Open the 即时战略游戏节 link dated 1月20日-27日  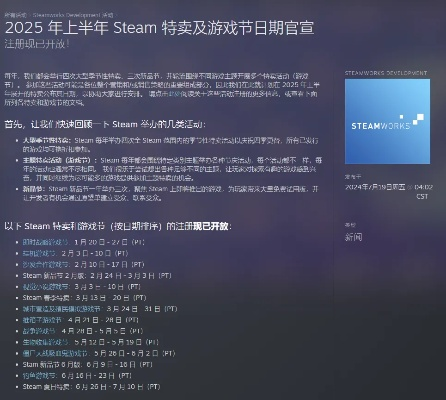(46, 242)
